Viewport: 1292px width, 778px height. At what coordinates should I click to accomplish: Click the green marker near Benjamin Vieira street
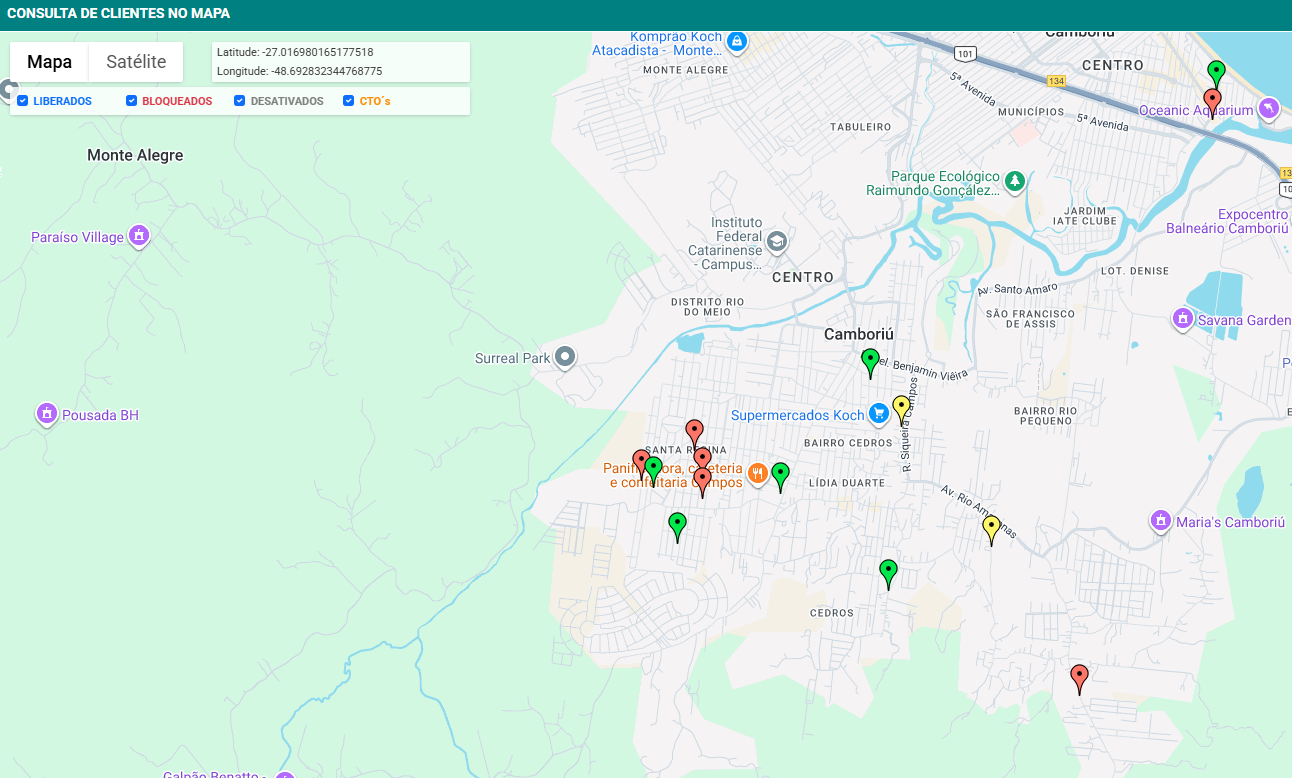tap(870, 360)
